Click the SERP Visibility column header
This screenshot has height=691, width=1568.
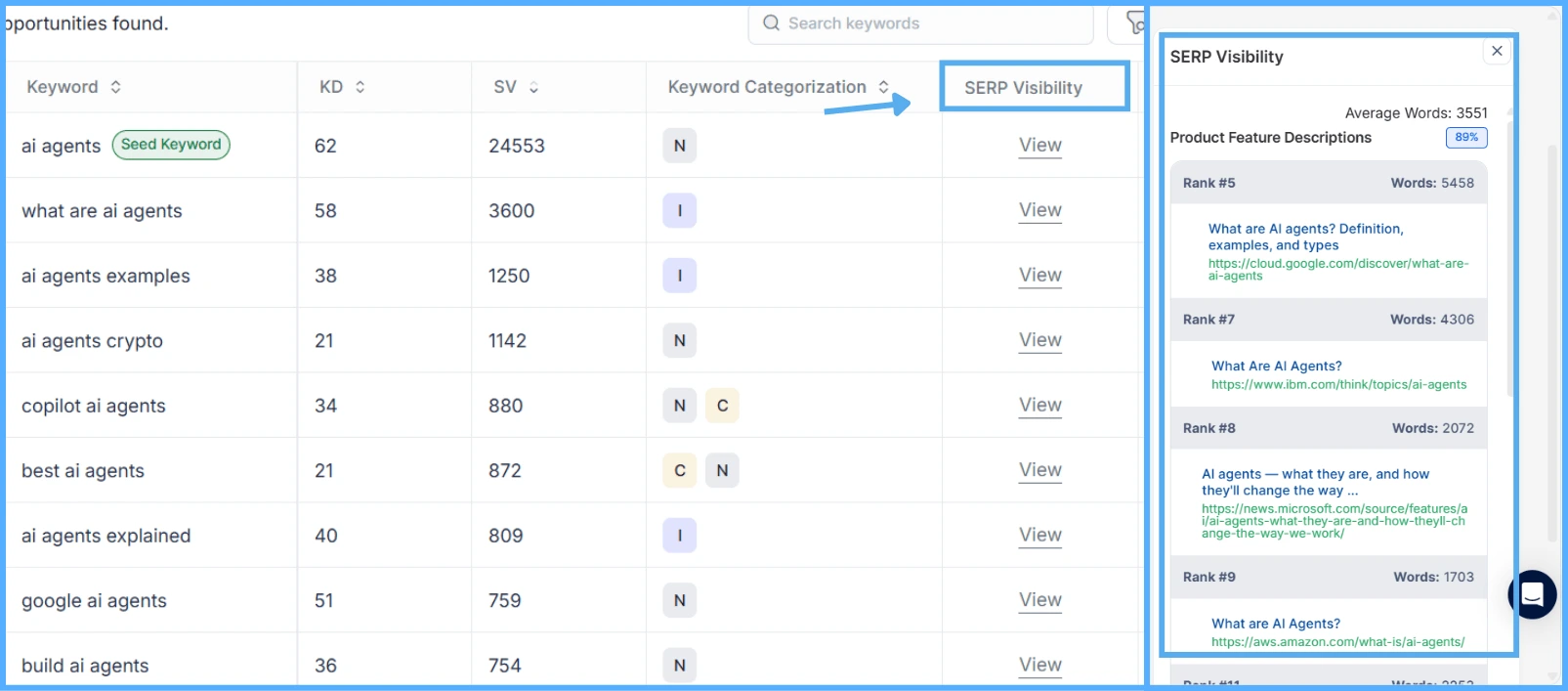click(1023, 88)
